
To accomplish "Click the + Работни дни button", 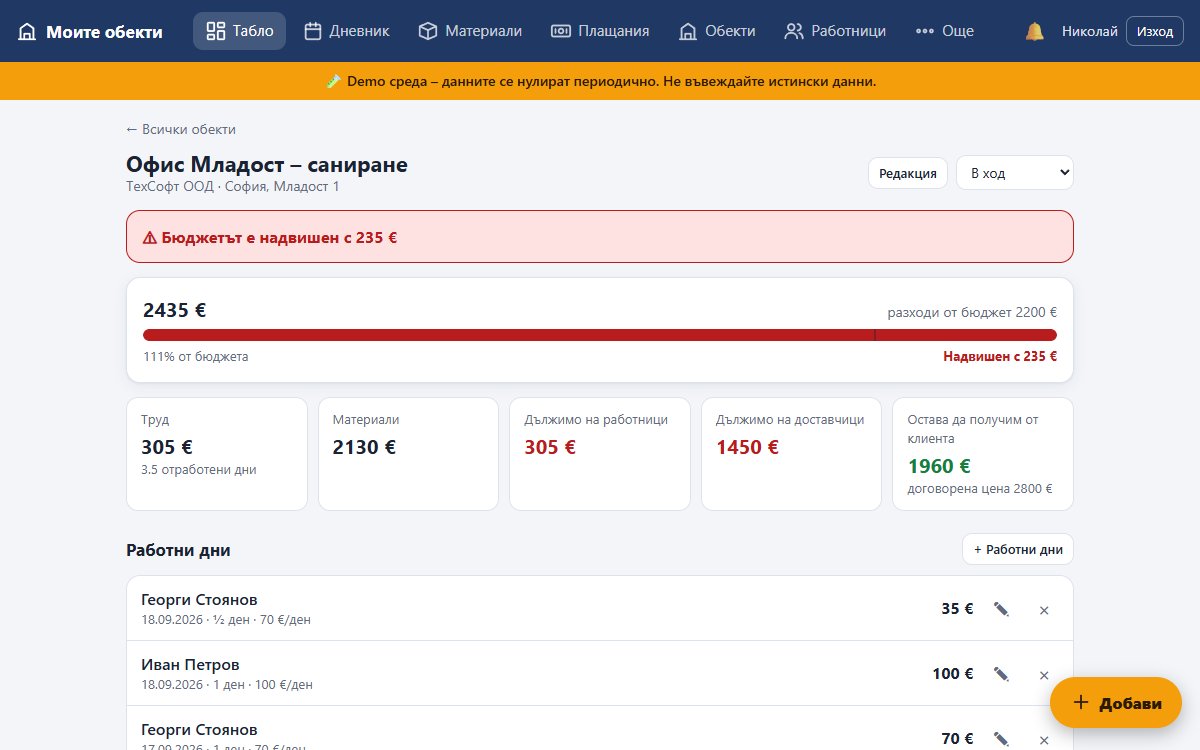I will 1018,550.
